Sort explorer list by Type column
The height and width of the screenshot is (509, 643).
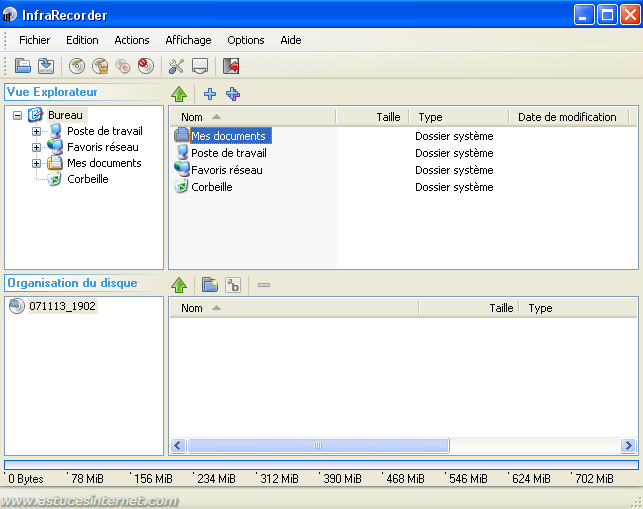pyautogui.click(x=459, y=117)
